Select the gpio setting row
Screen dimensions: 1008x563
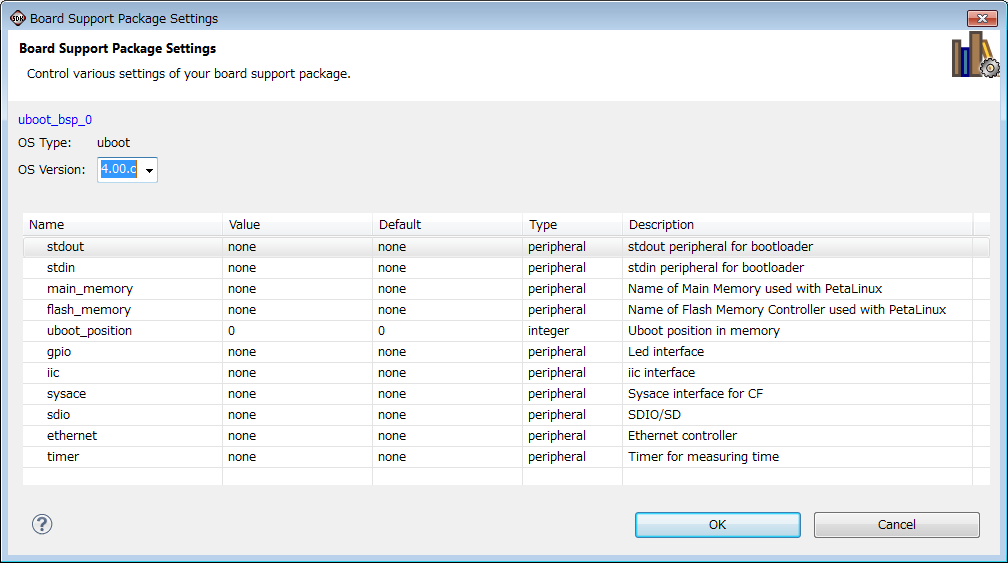[59, 352]
